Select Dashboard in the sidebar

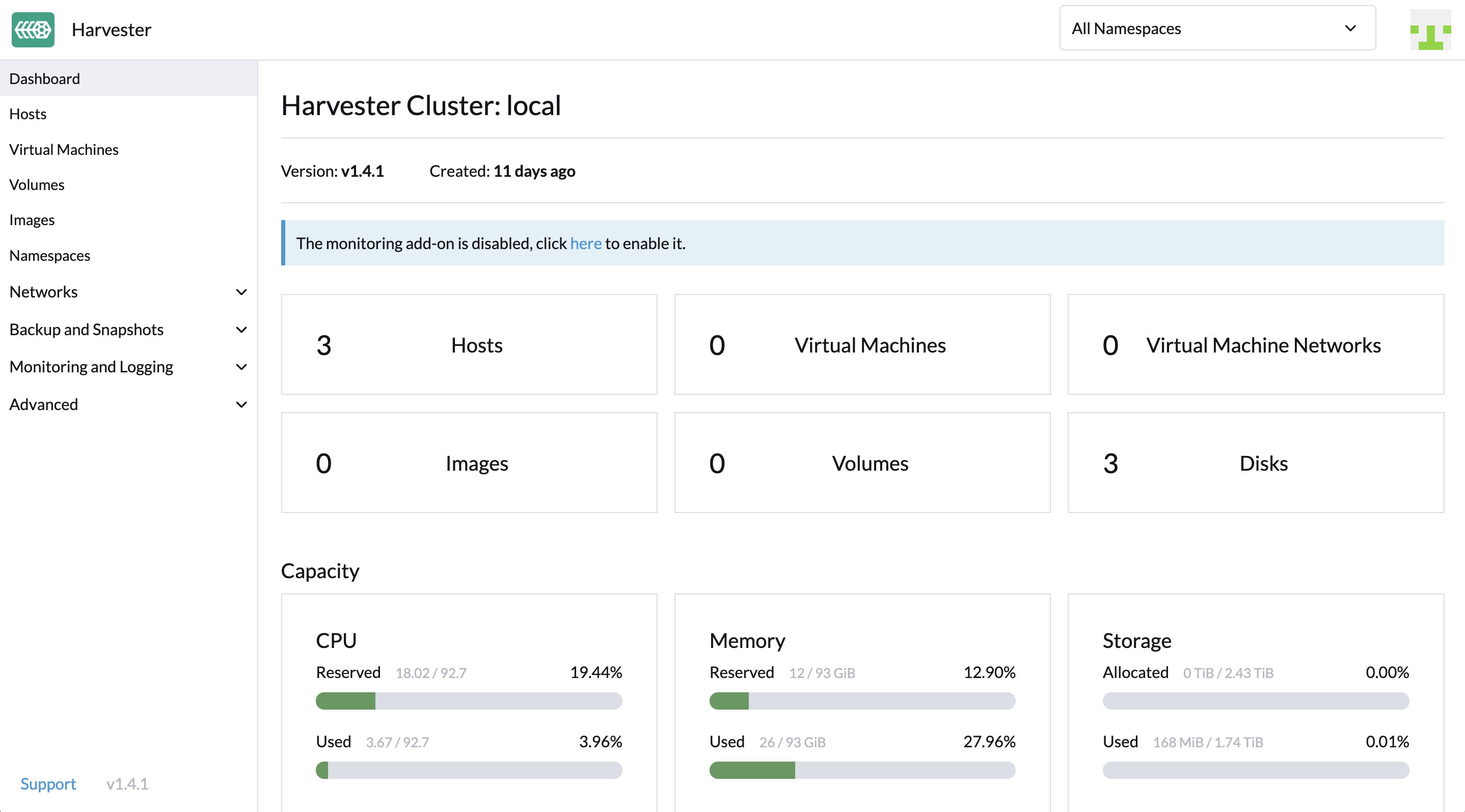tap(128, 78)
